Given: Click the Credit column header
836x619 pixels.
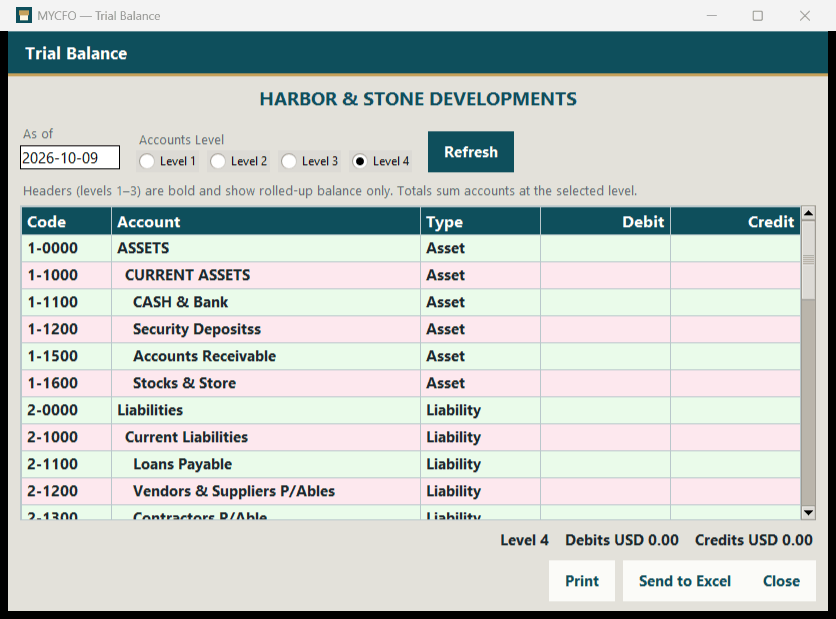Looking at the screenshot, I should click(x=735, y=221).
